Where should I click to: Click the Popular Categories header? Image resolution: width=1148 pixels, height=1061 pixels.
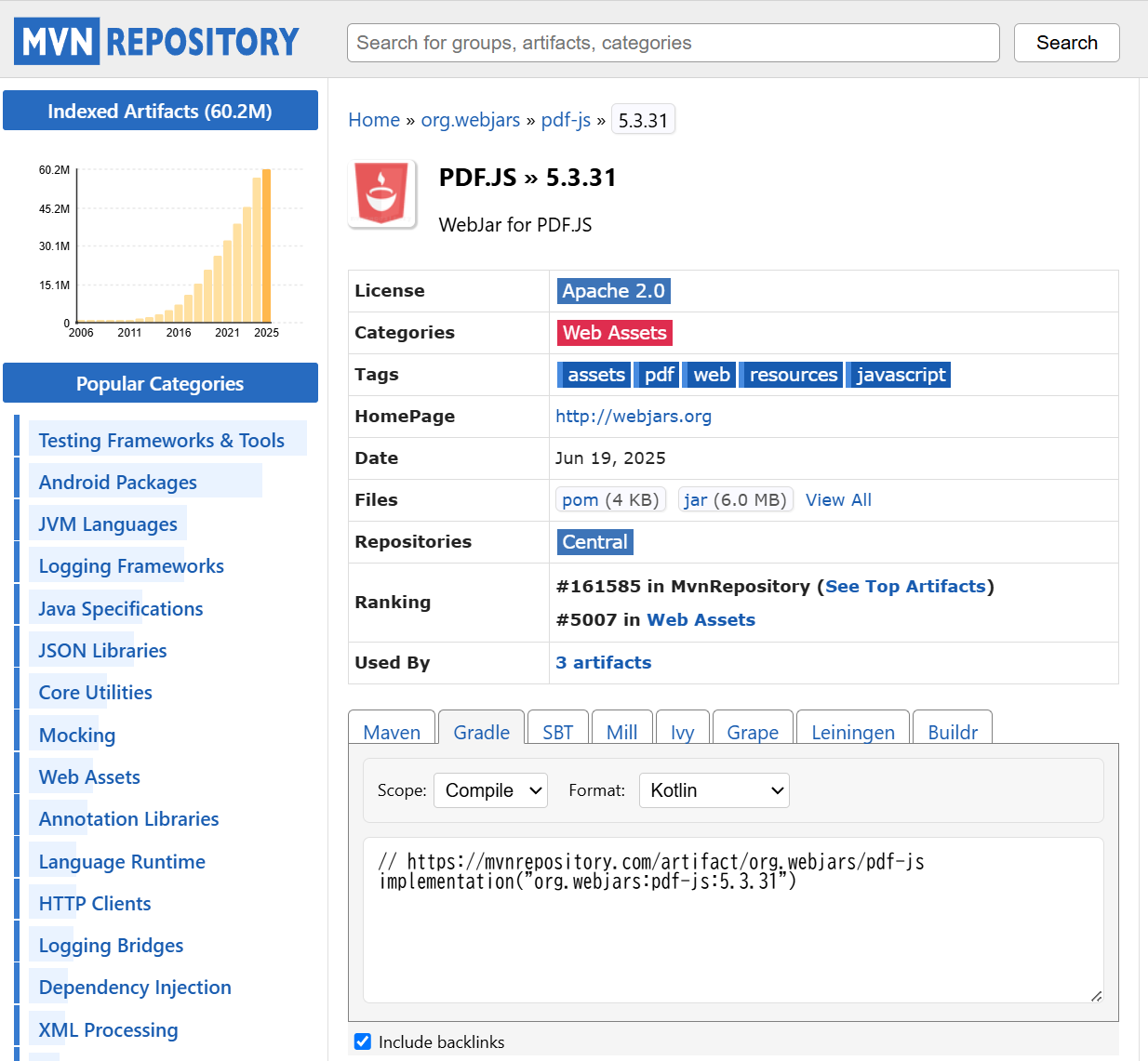160,383
